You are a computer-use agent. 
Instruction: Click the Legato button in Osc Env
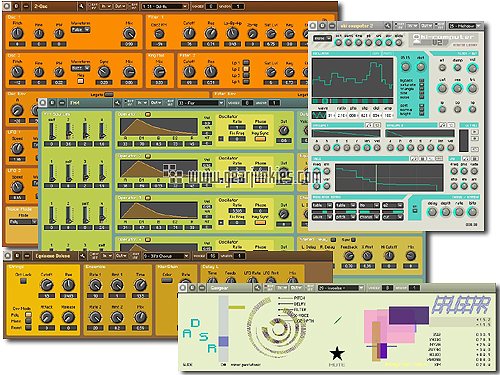pyautogui.click(x=109, y=95)
